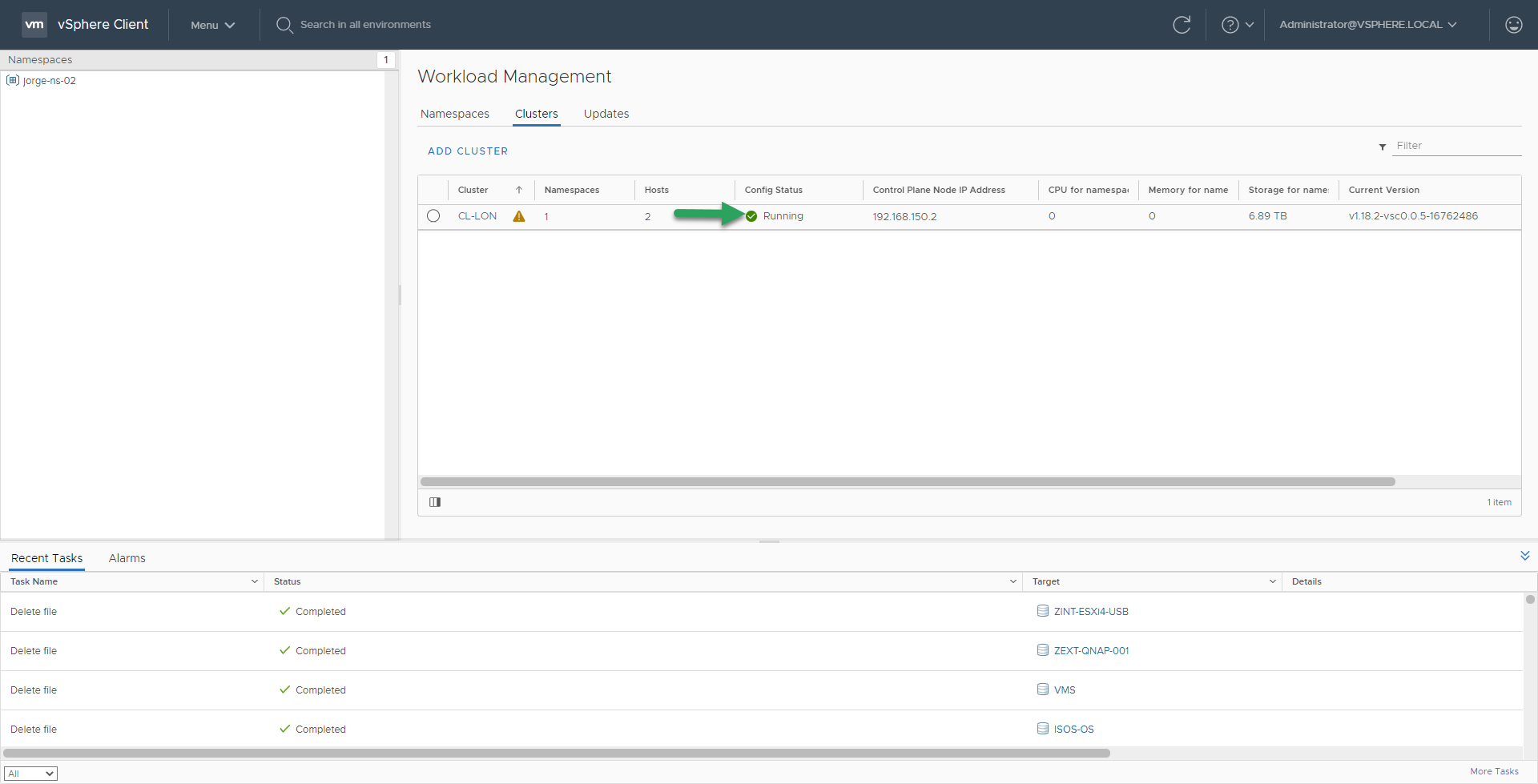Click the CL-LON warning triangle icon
This screenshot has width=1538, height=784.
(519, 216)
